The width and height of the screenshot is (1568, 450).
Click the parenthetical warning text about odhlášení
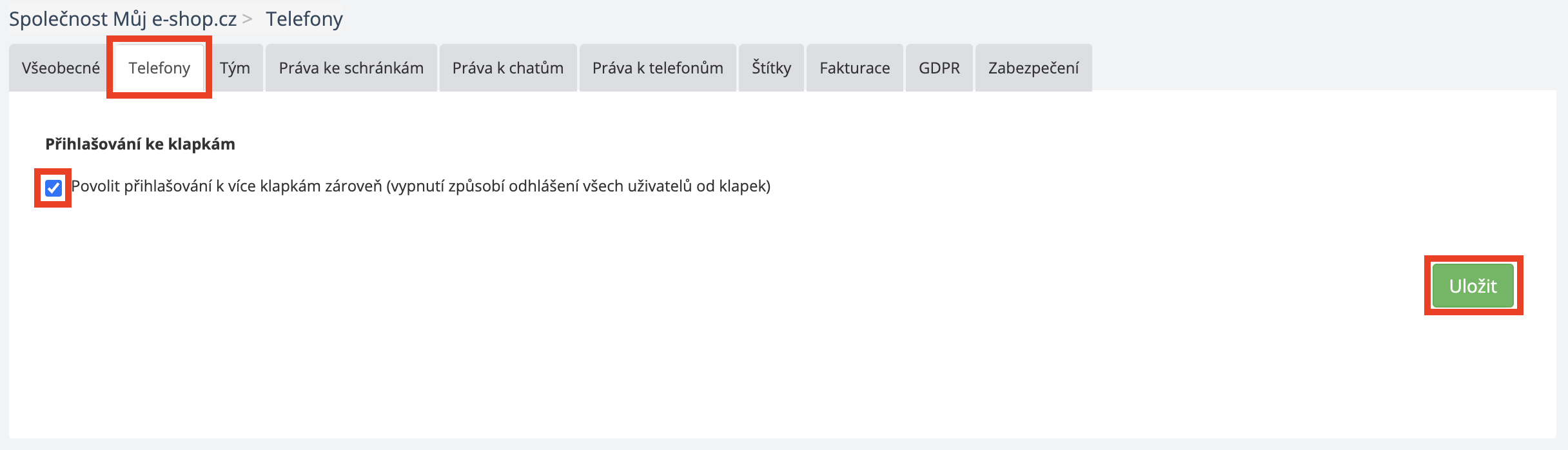(578, 186)
